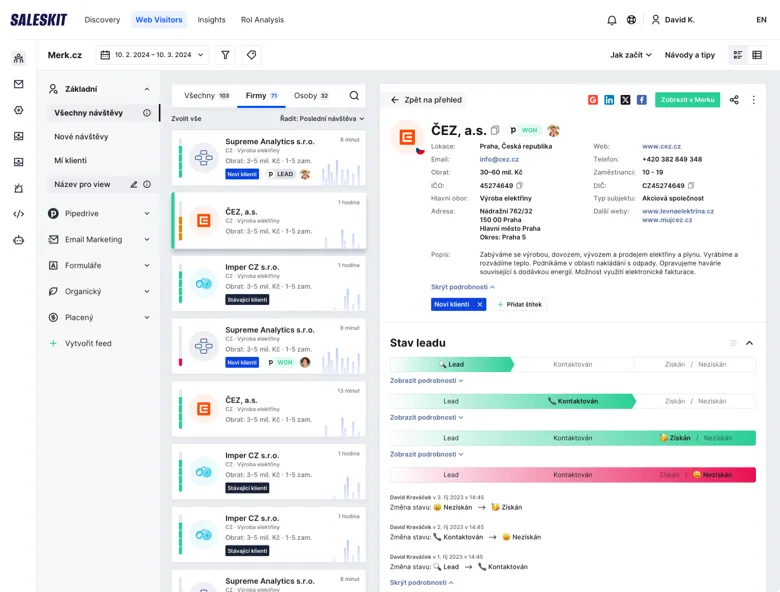This screenshot has width=780, height=592.
Task: Open the date range 10. 2. 2024 dropdown
Action: pos(152,55)
